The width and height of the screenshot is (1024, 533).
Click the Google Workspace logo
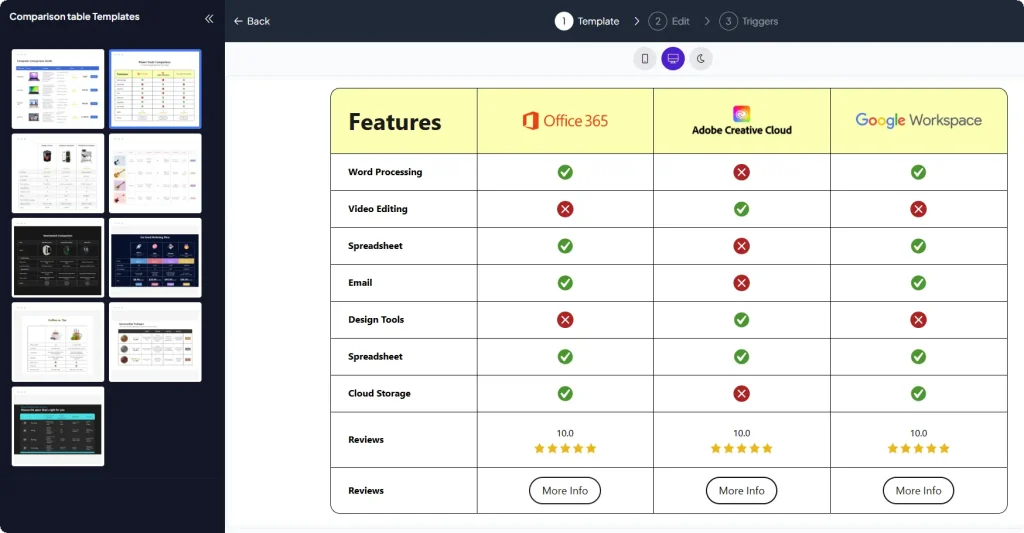click(918, 120)
